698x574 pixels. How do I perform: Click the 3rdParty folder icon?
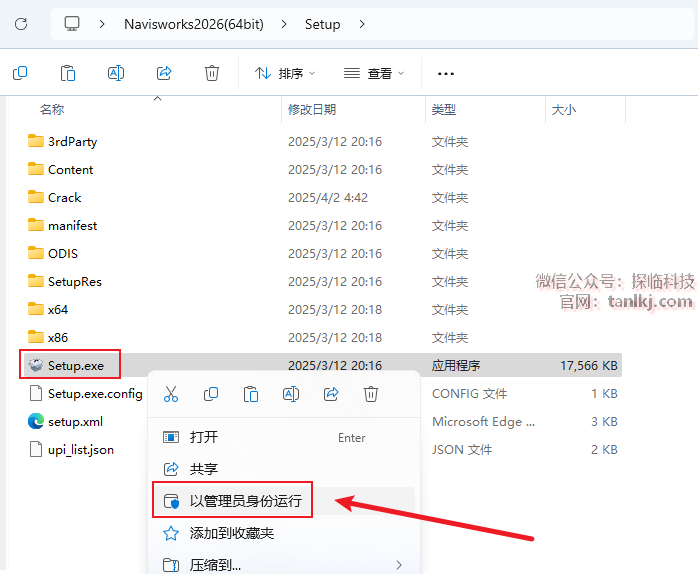tap(36, 141)
